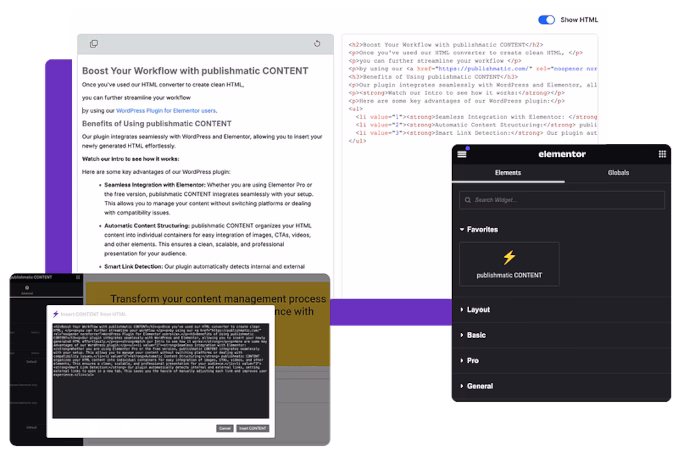Click the closing ul tag in code panel
Viewport: 678px width, 452px height.
[x=357, y=141]
